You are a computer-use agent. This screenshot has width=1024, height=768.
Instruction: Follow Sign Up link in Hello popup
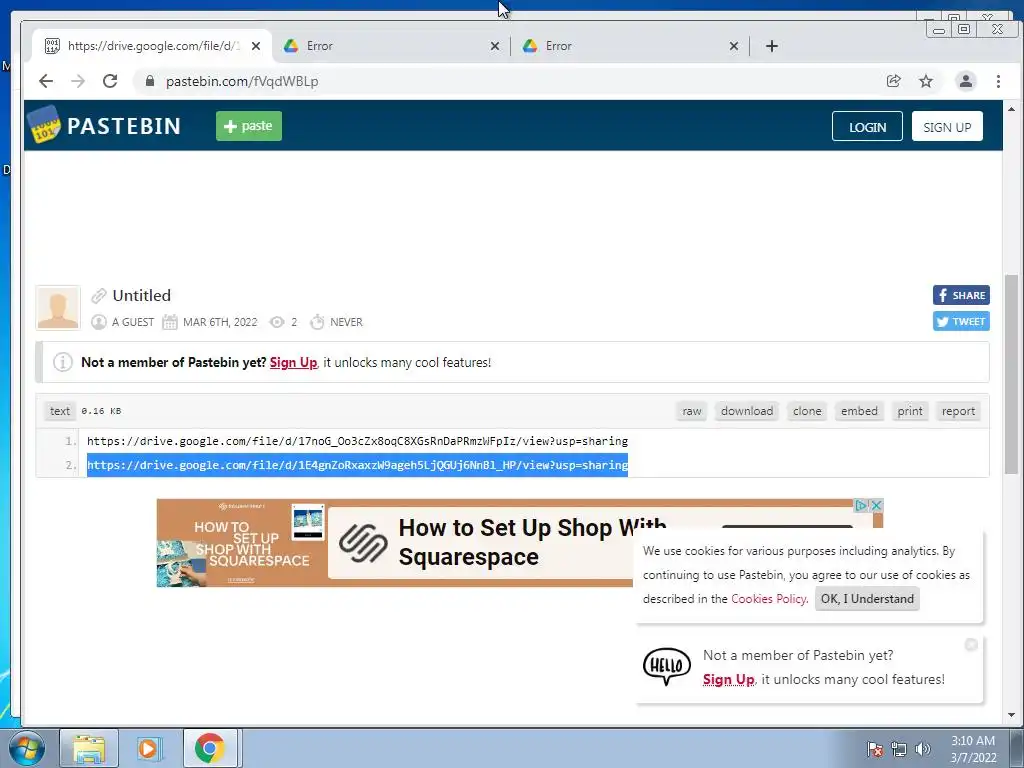(728, 679)
